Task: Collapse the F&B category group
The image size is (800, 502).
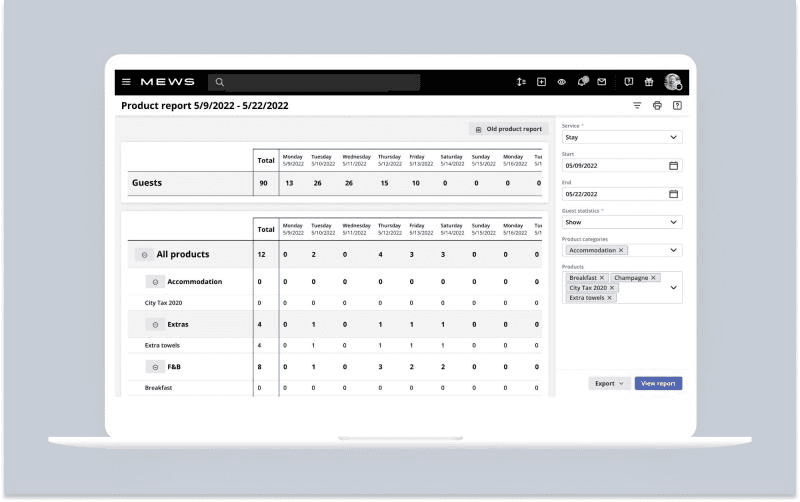Action: click(x=155, y=367)
